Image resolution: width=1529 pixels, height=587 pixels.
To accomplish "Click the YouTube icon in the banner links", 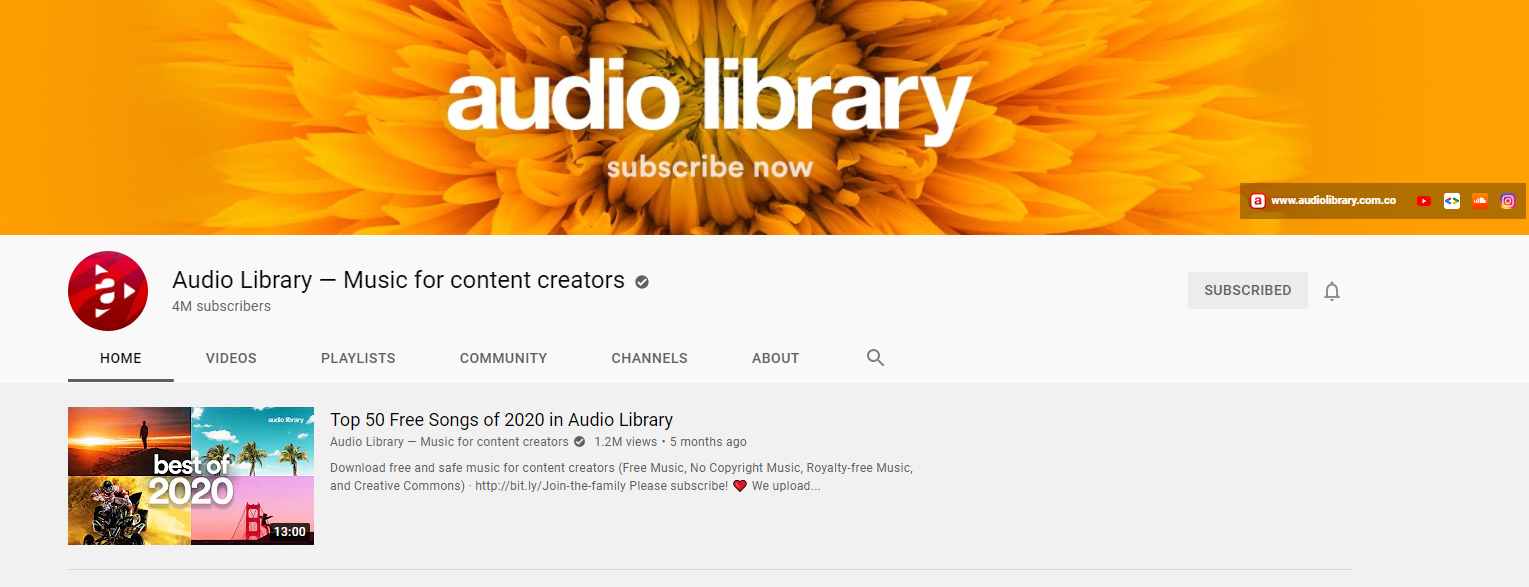I will point(1424,201).
